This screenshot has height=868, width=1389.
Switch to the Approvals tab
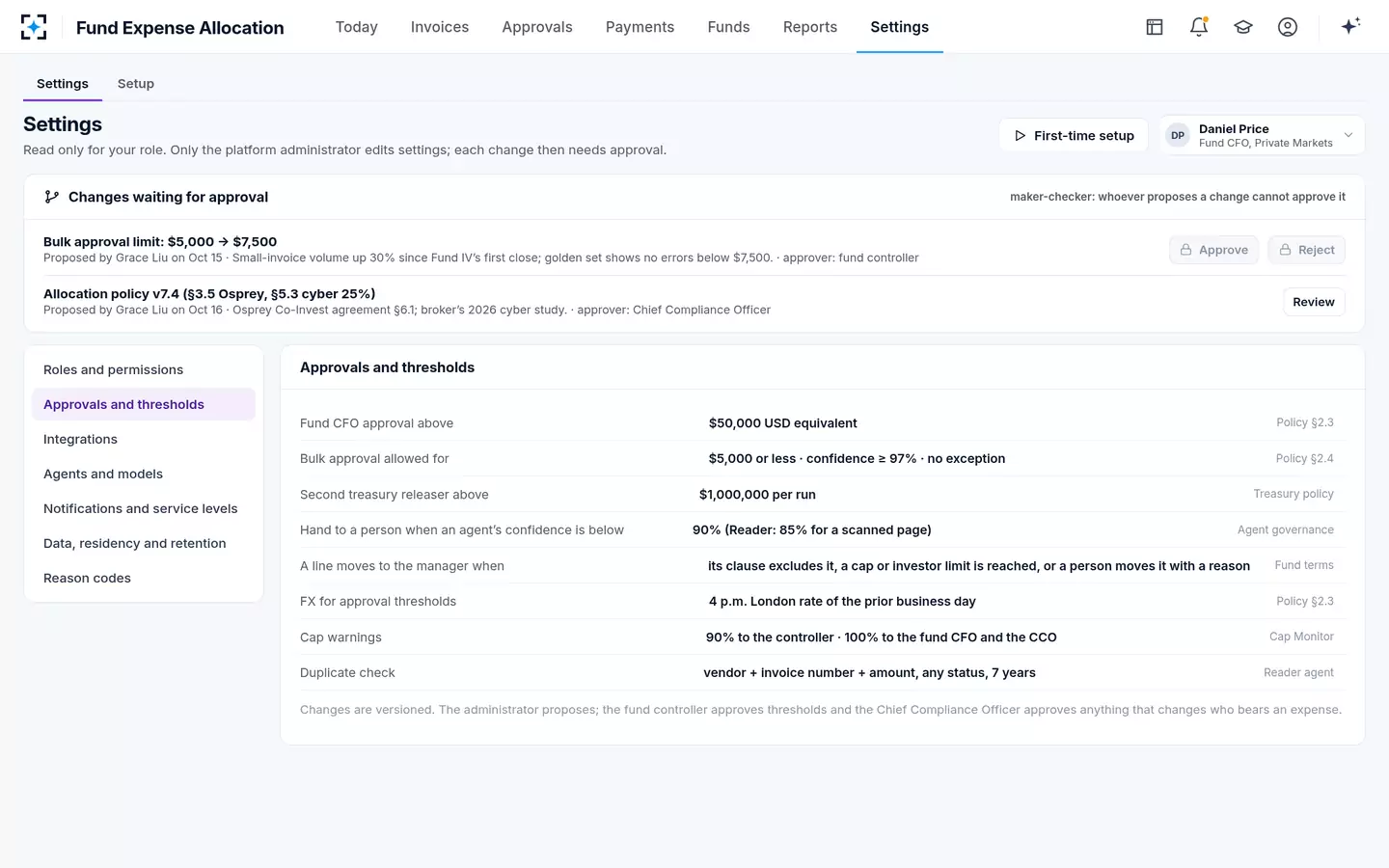point(537,27)
